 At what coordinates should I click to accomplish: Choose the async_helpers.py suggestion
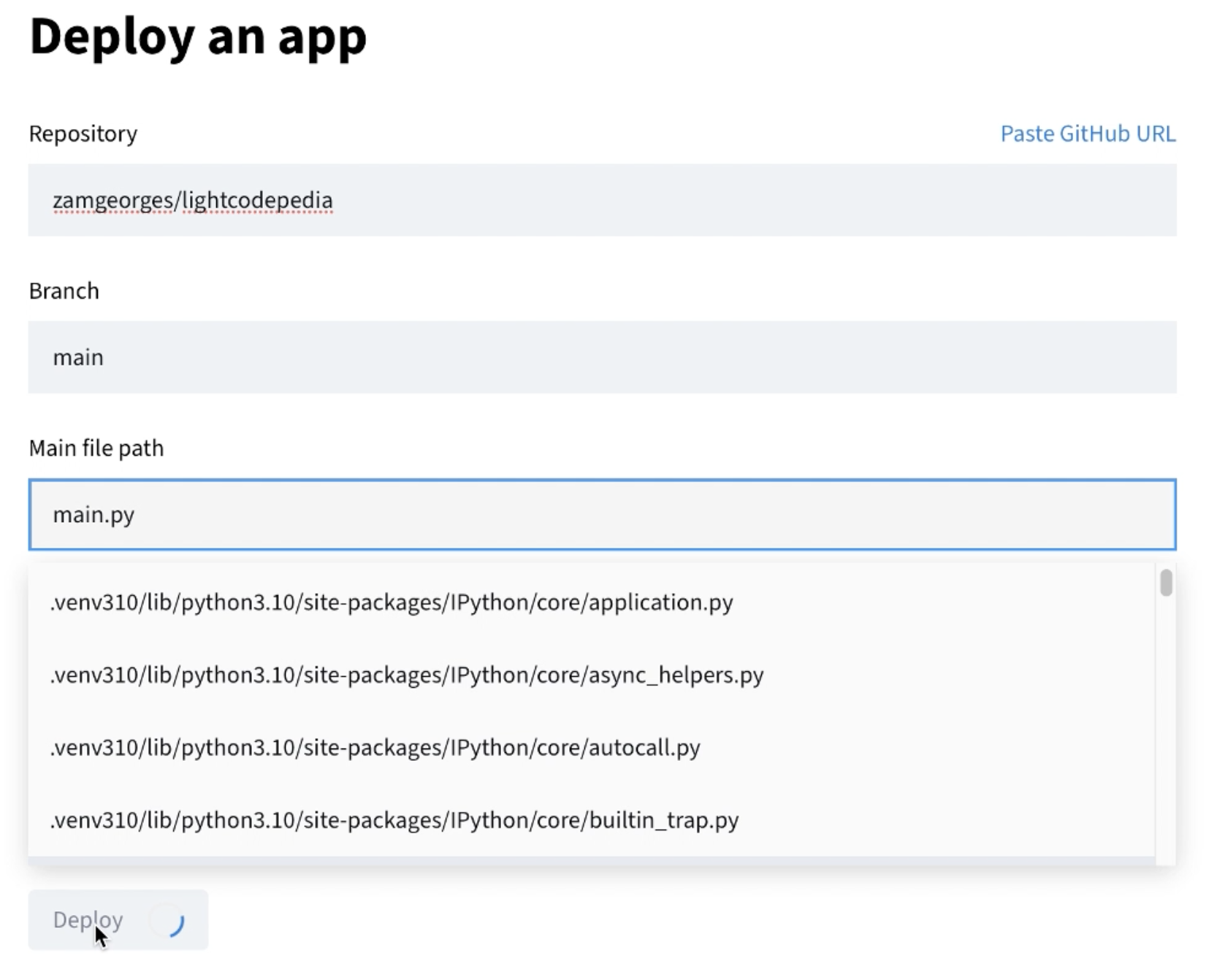406,675
